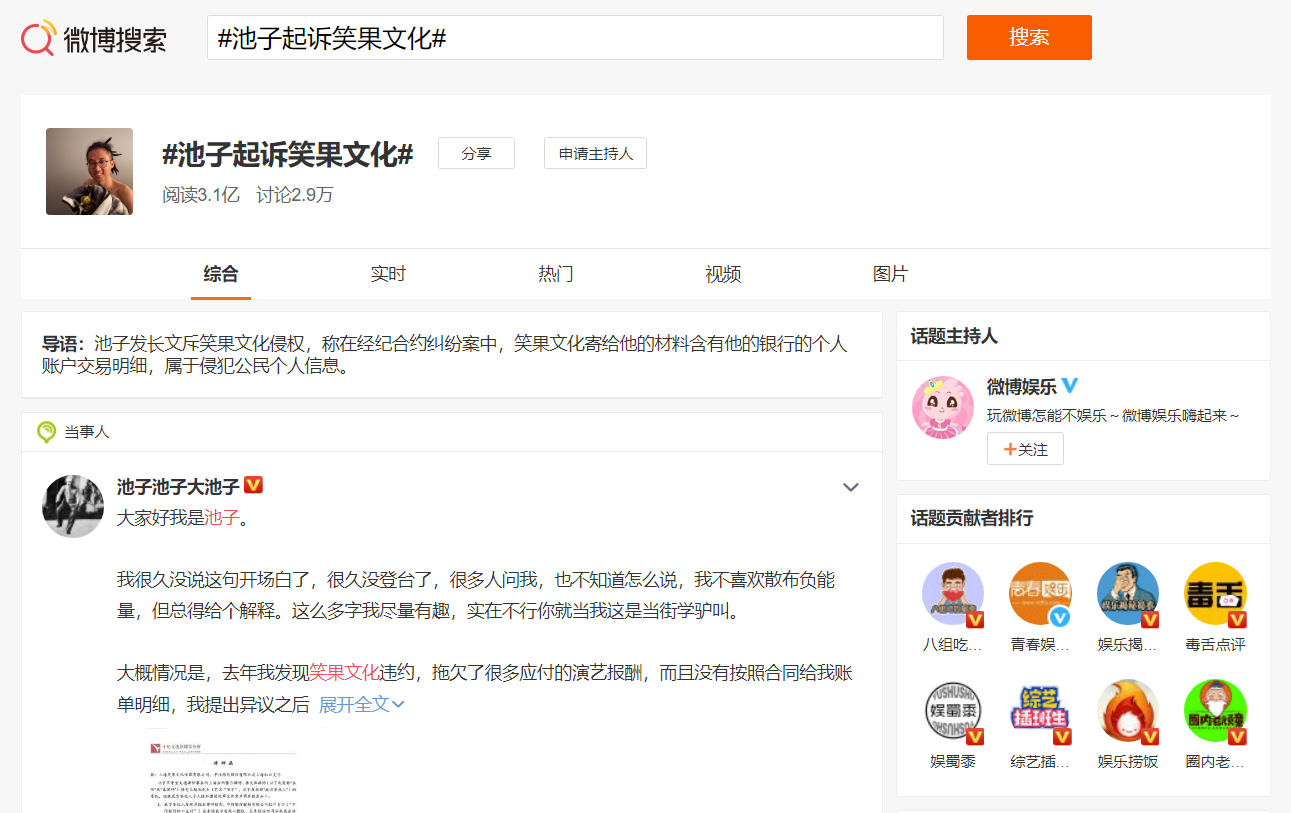
Task: Open the 微博娱乐 host avatar
Action: (943, 406)
